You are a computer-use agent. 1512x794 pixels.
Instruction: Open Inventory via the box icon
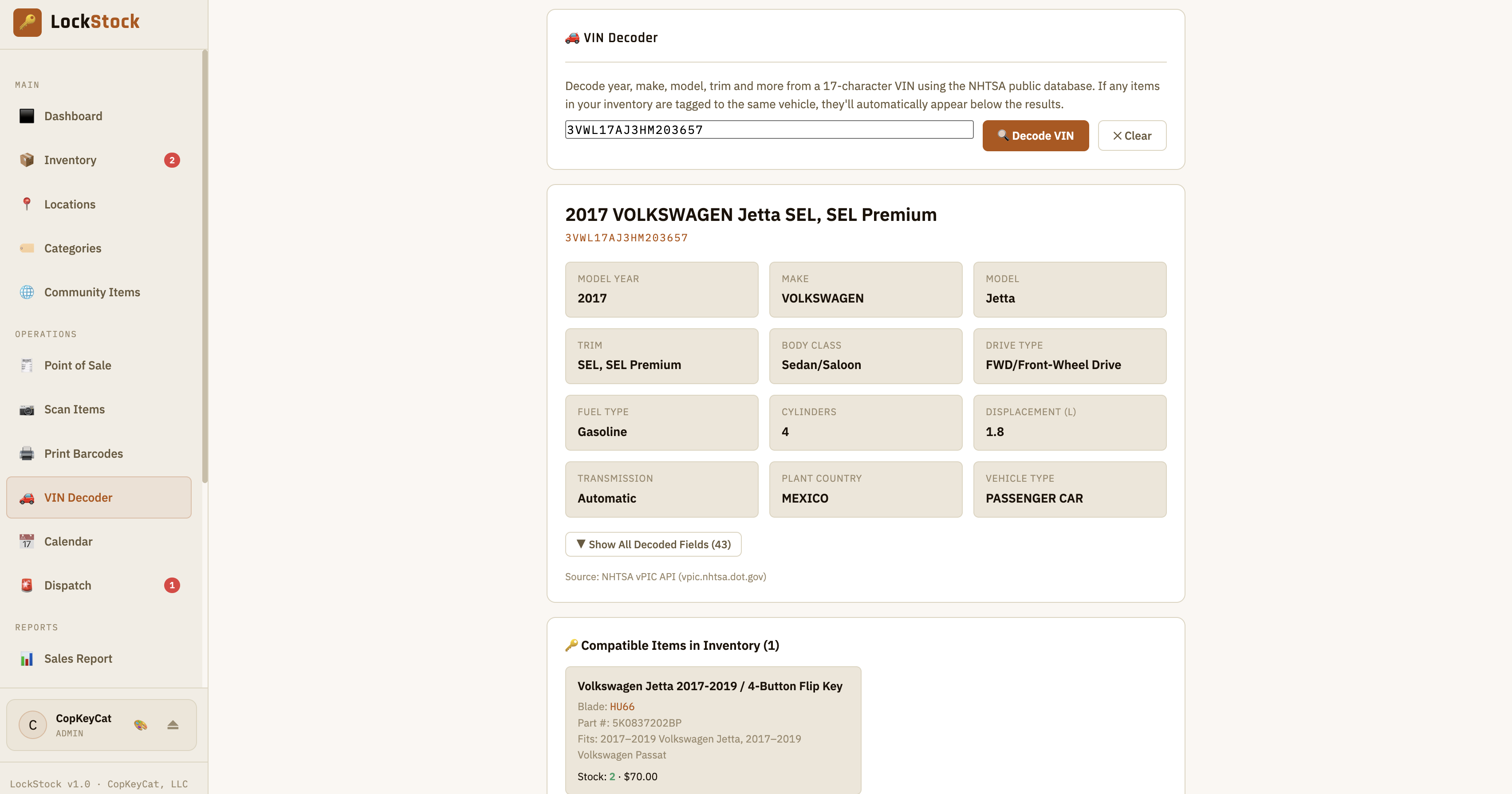pos(27,160)
